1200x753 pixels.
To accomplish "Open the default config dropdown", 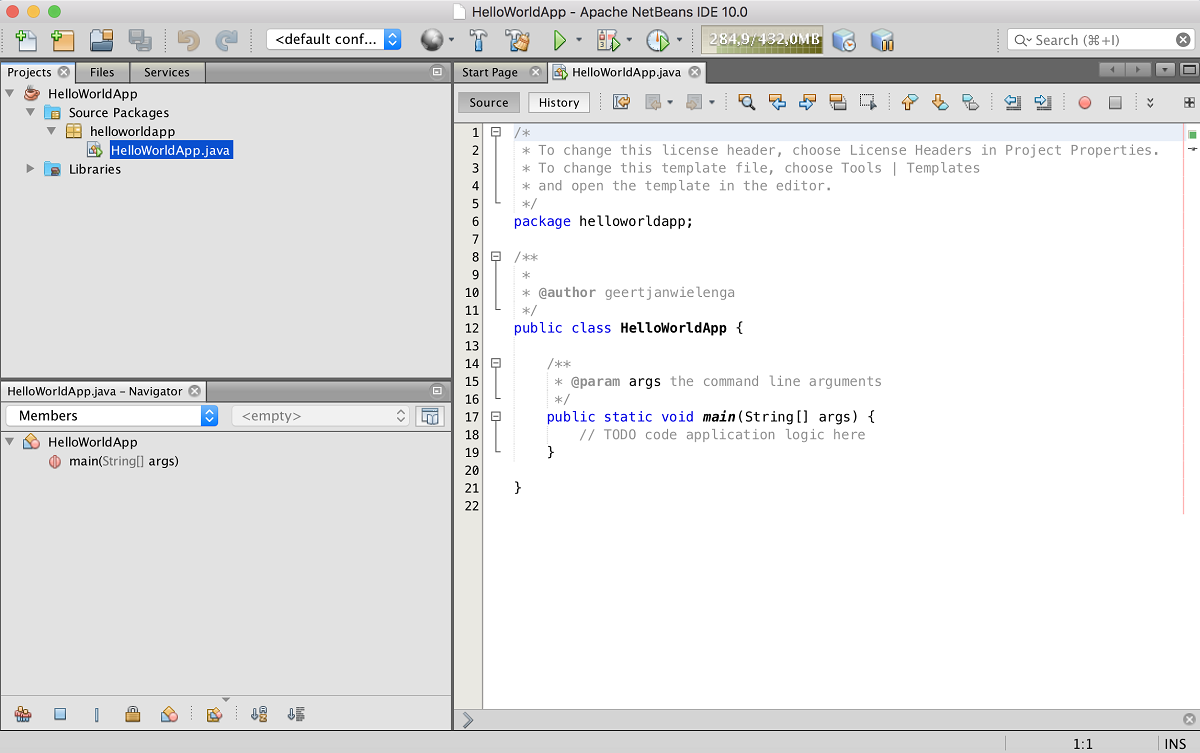I will click(x=334, y=40).
